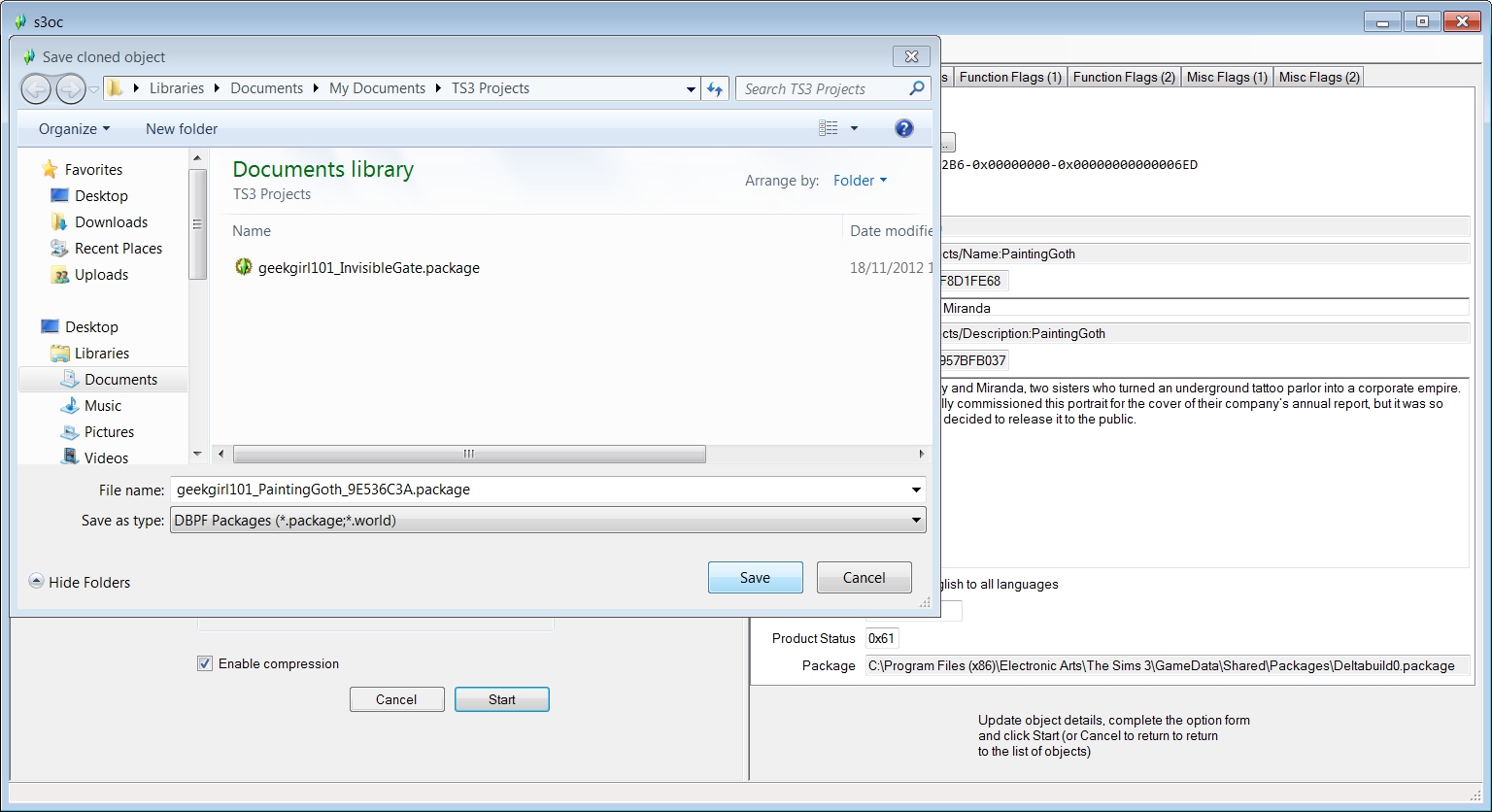1492x812 pixels.
Task: Switch to Misc Flags (2) tab
Action: pos(1319,77)
